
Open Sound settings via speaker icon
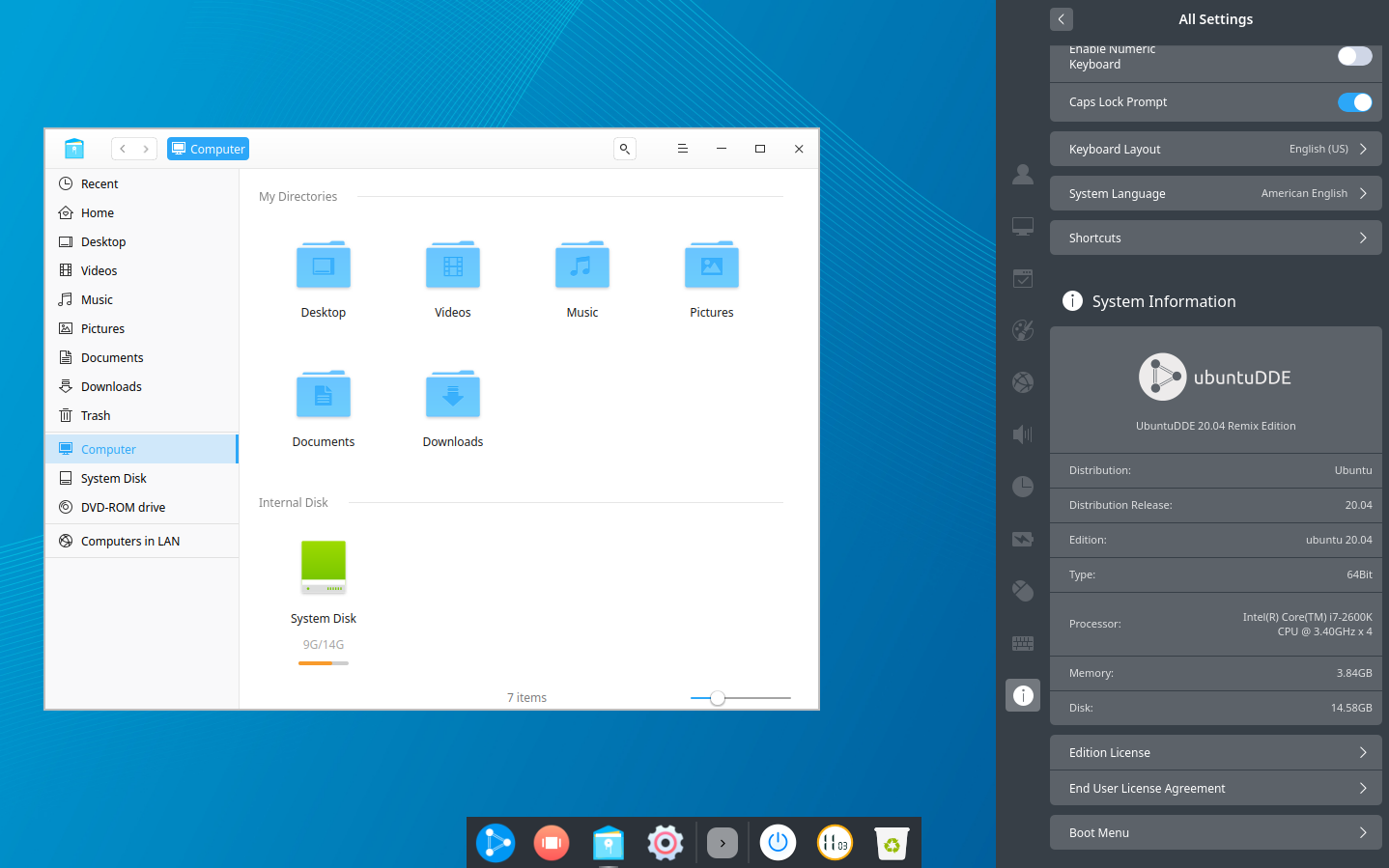point(1023,434)
